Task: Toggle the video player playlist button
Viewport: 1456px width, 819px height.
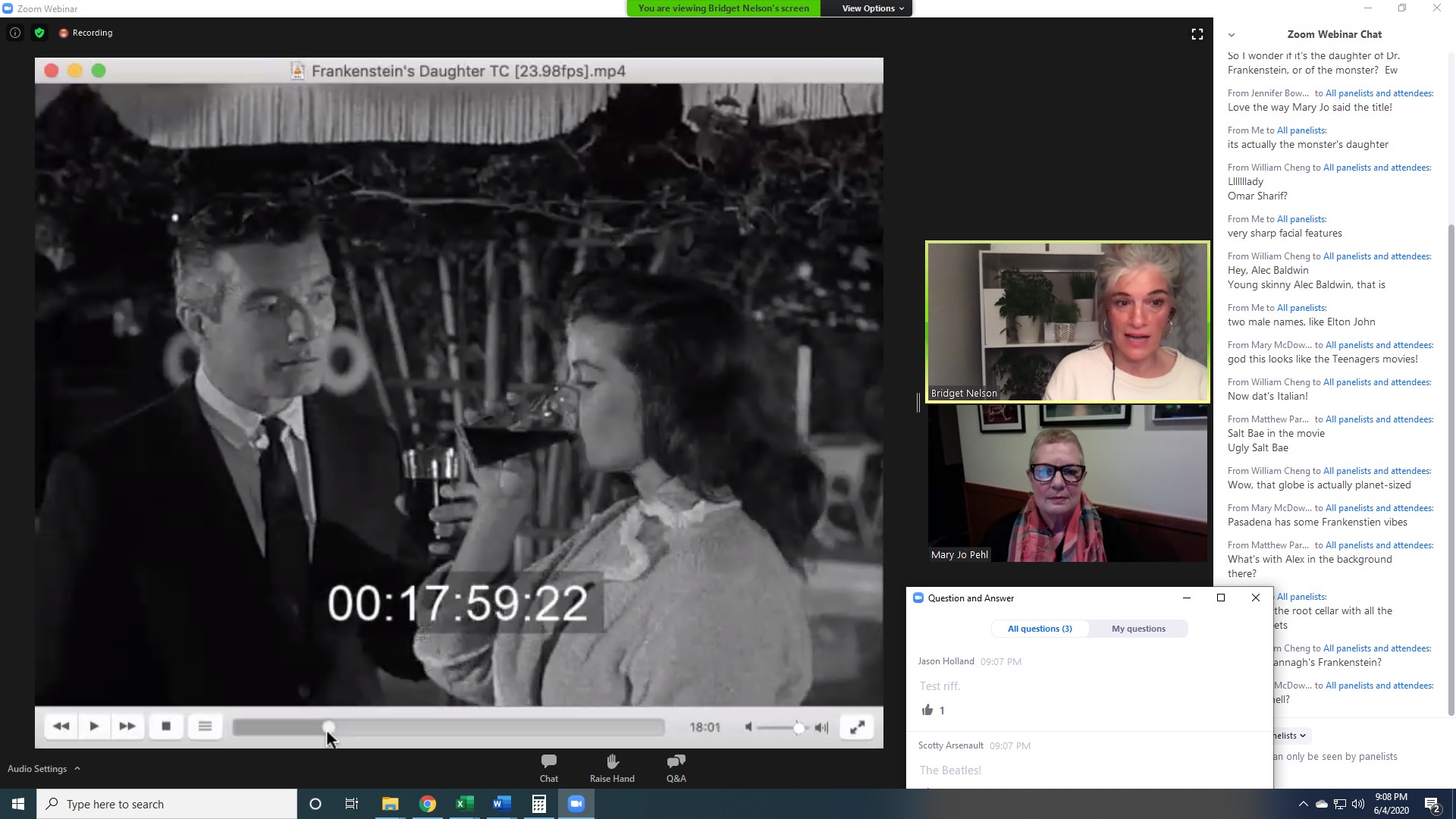Action: 205,726
